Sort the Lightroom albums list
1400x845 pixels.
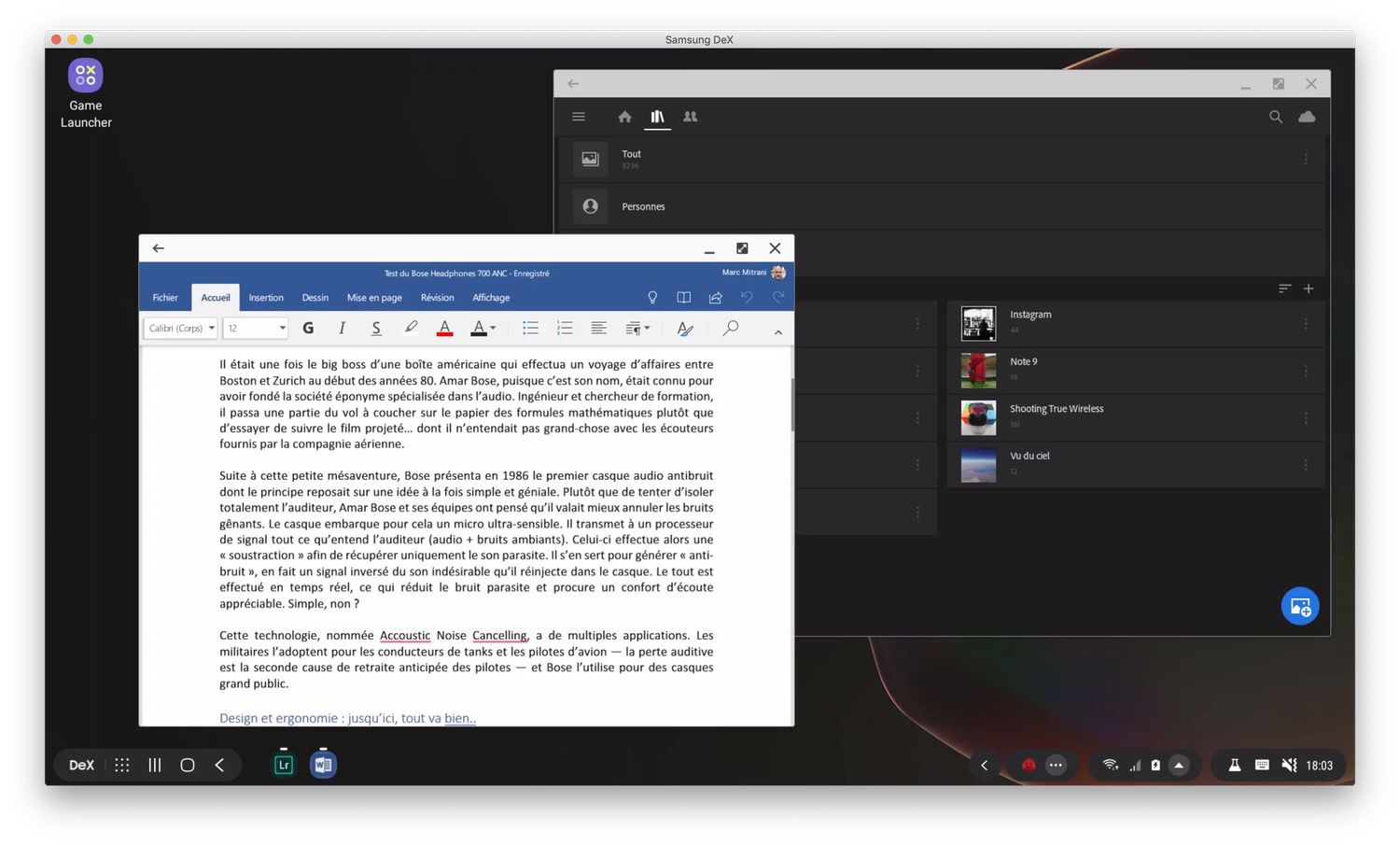[1285, 289]
